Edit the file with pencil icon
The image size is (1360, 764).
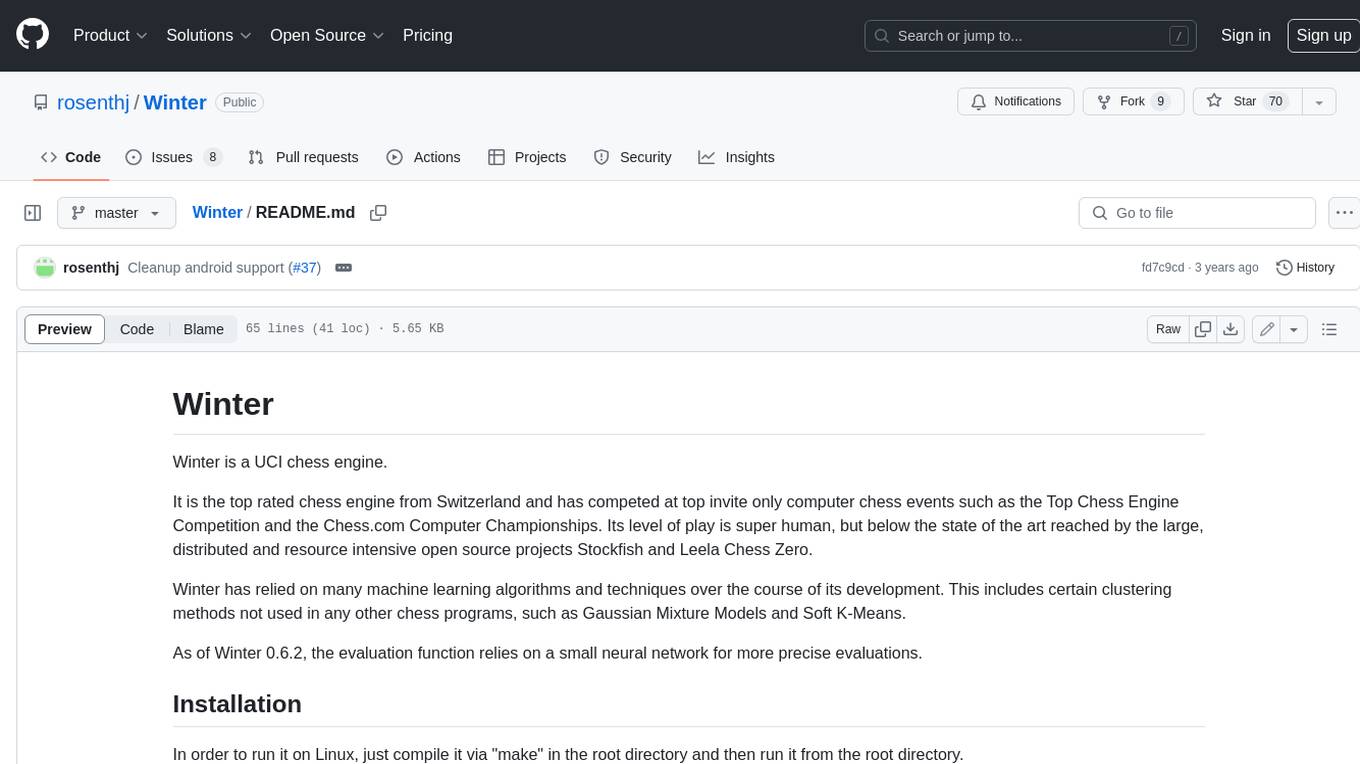(x=1267, y=329)
